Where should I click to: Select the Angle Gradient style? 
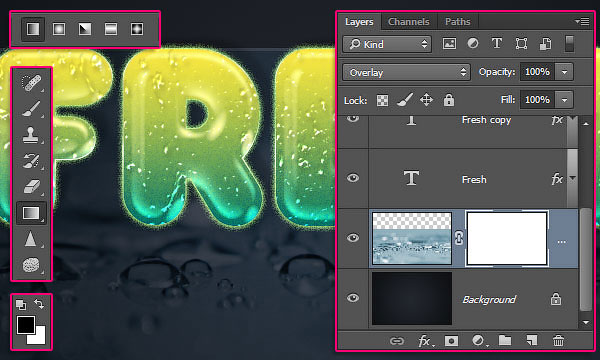85,29
